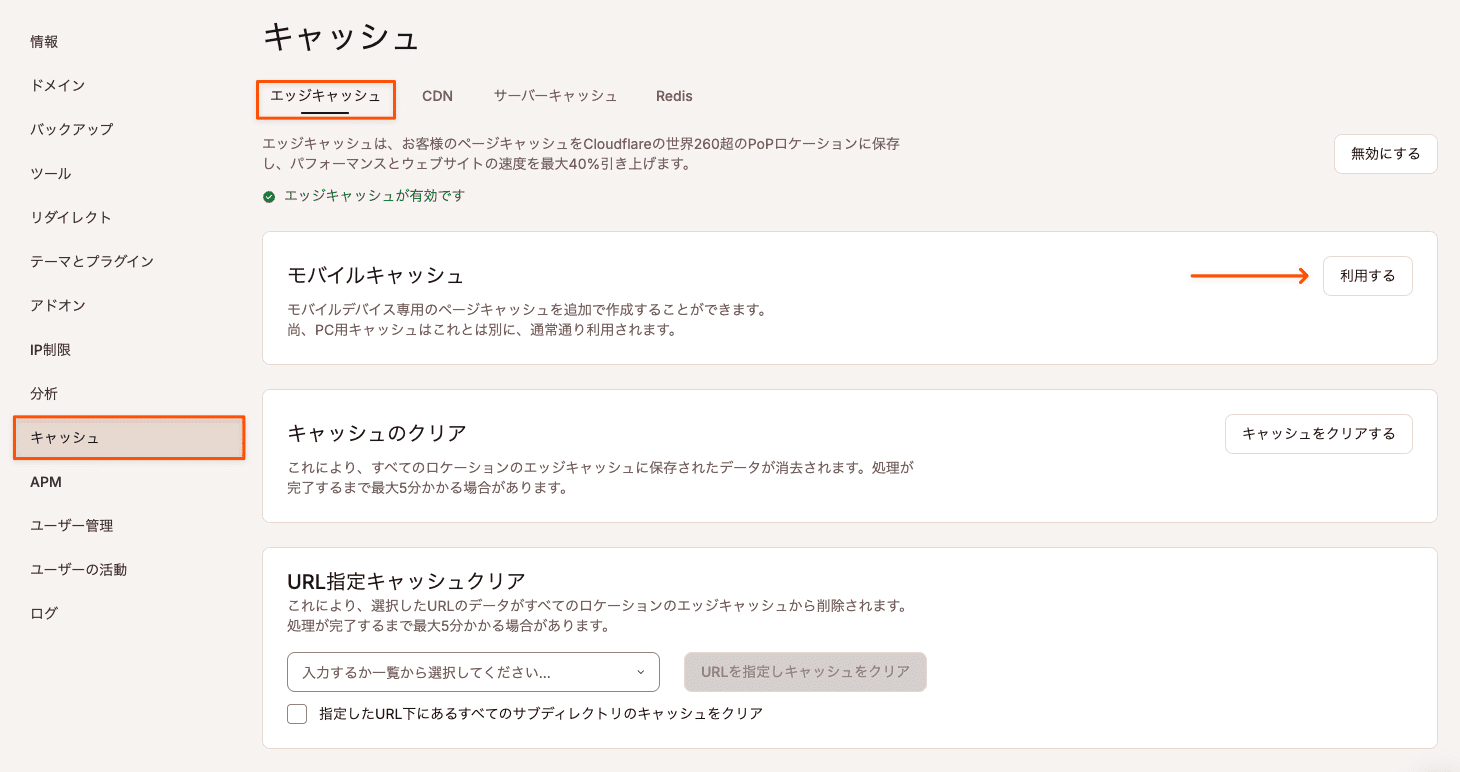Select the エッジキャッシュ tab
Viewport: 1460px width, 772px height.
click(325, 96)
